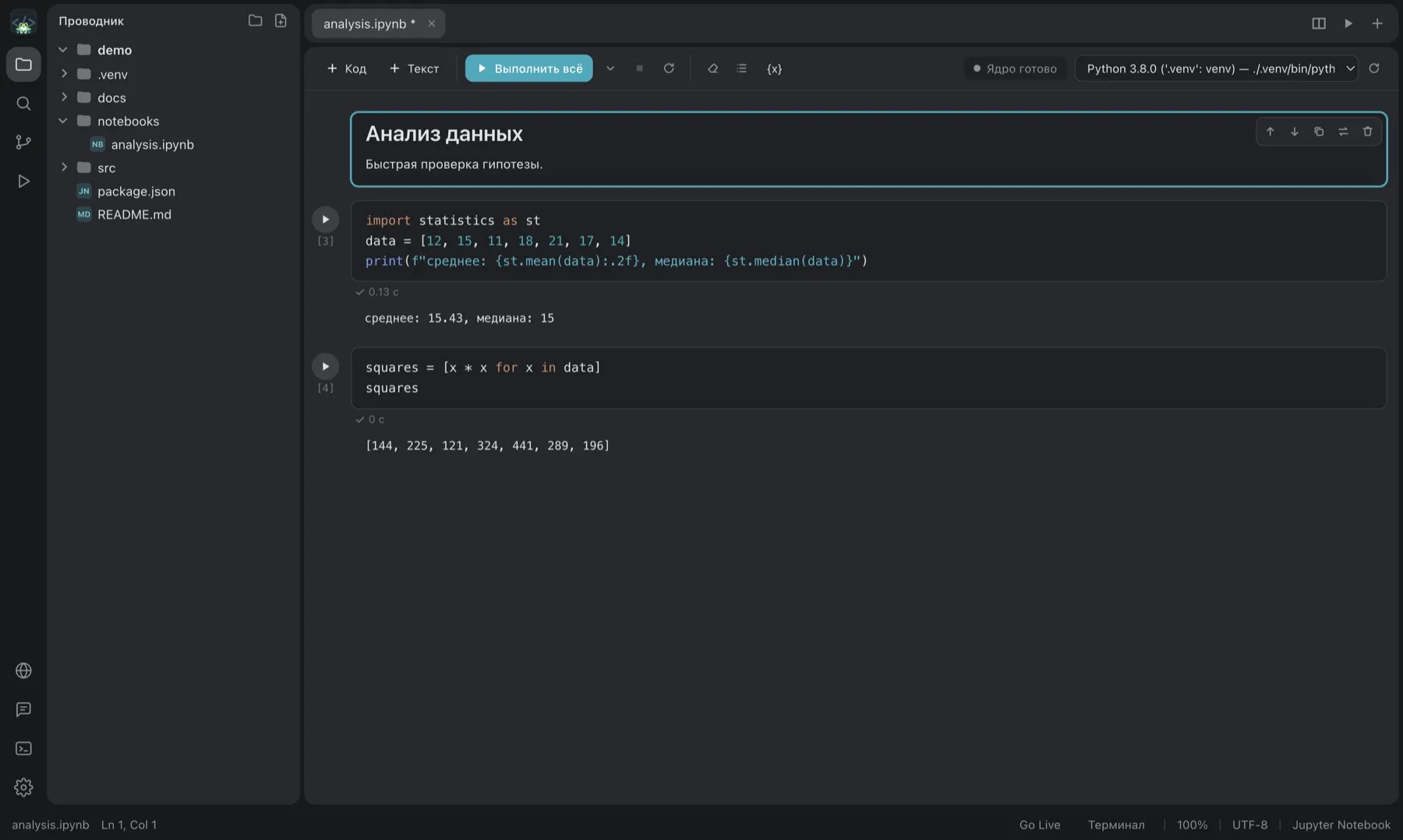Expand the docs folder
The width and height of the screenshot is (1403, 840).
[x=63, y=97]
